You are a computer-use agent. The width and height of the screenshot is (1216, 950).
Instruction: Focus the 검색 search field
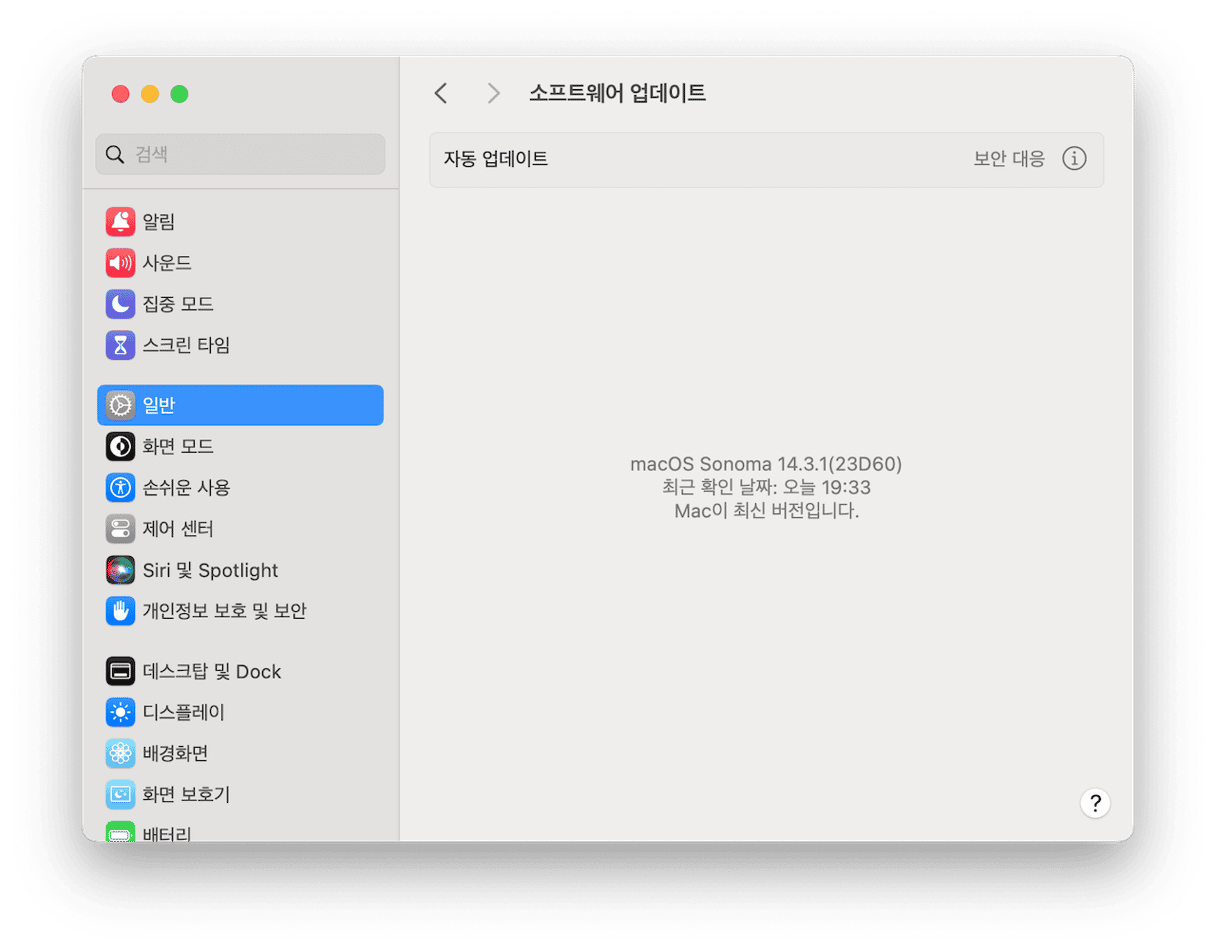pyautogui.click(x=240, y=155)
